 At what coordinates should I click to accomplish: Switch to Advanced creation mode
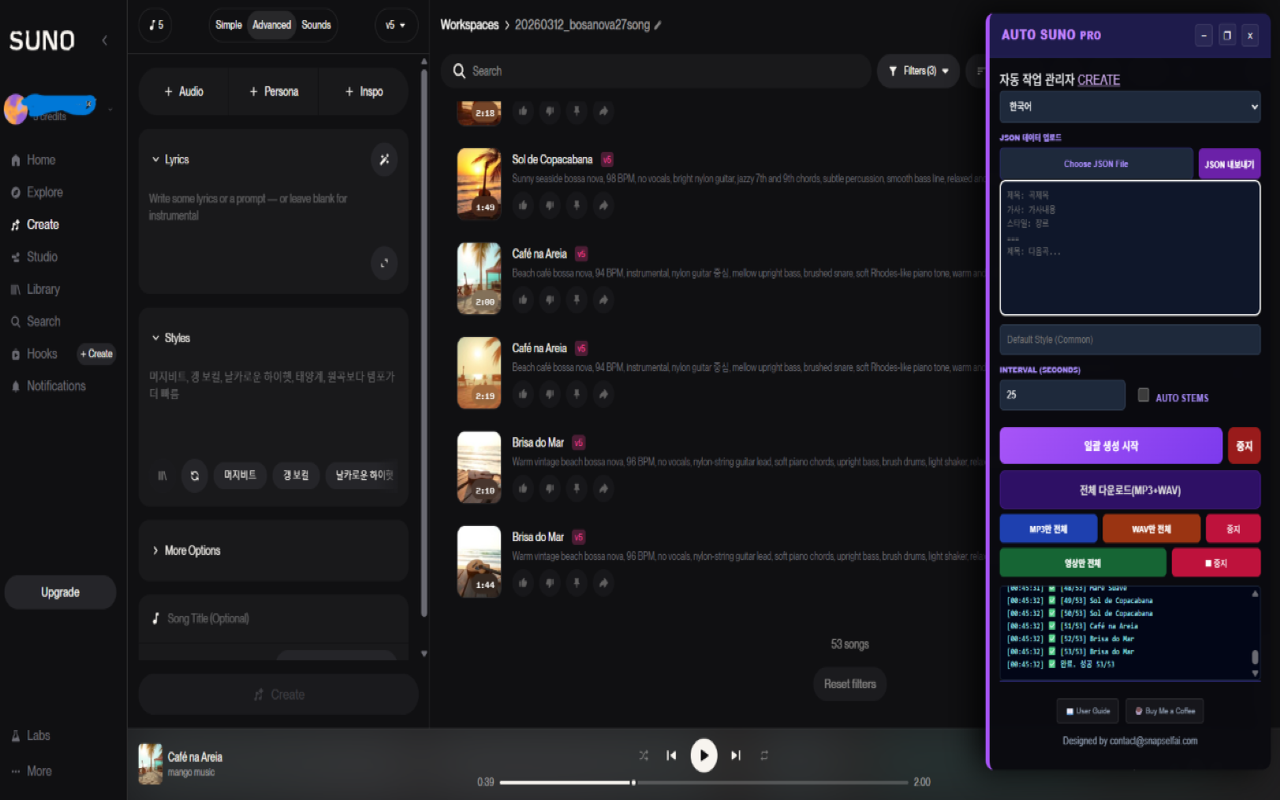click(x=271, y=25)
